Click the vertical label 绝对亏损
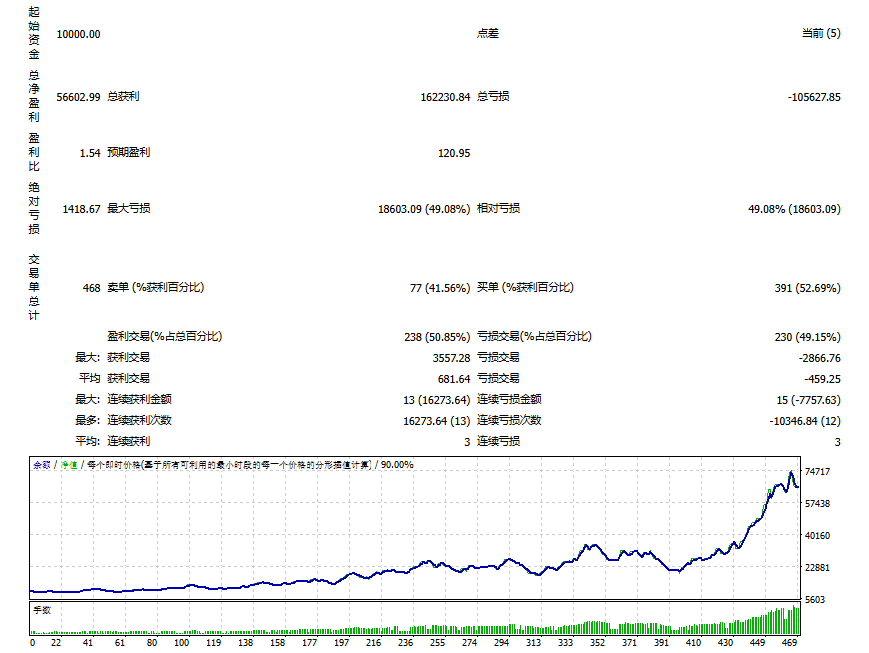Screen dimensions: 869x653 tap(34, 208)
